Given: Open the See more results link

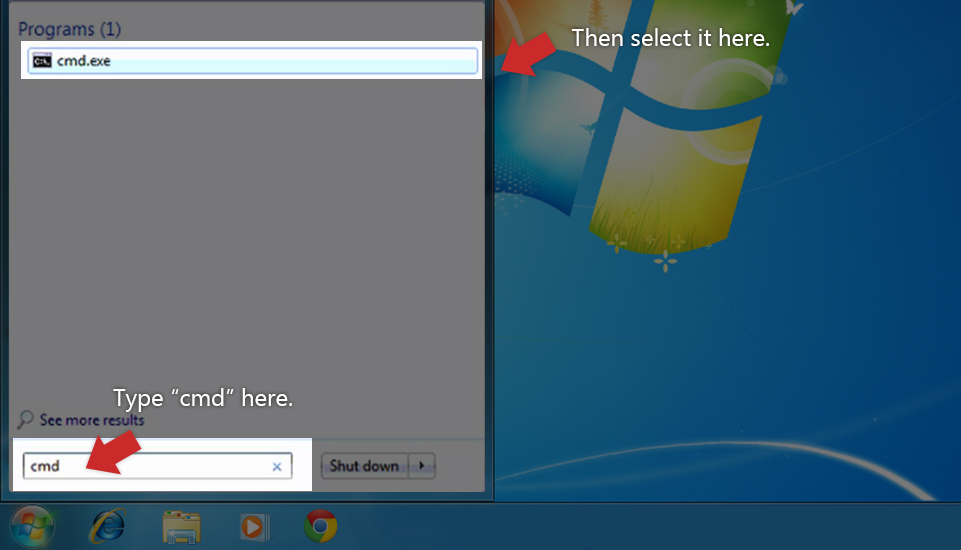Looking at the screenshot, I should pyautogui.click(x=92, y=420).
